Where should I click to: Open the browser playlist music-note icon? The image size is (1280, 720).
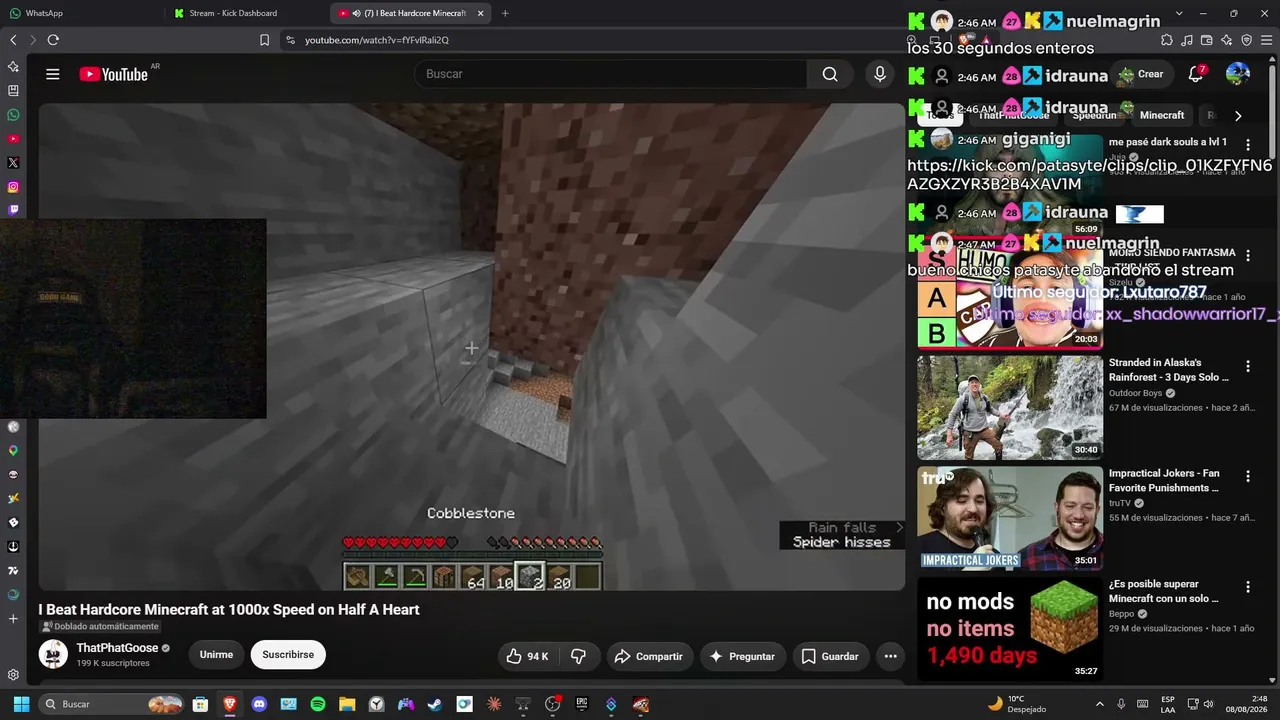point(1187,40)
